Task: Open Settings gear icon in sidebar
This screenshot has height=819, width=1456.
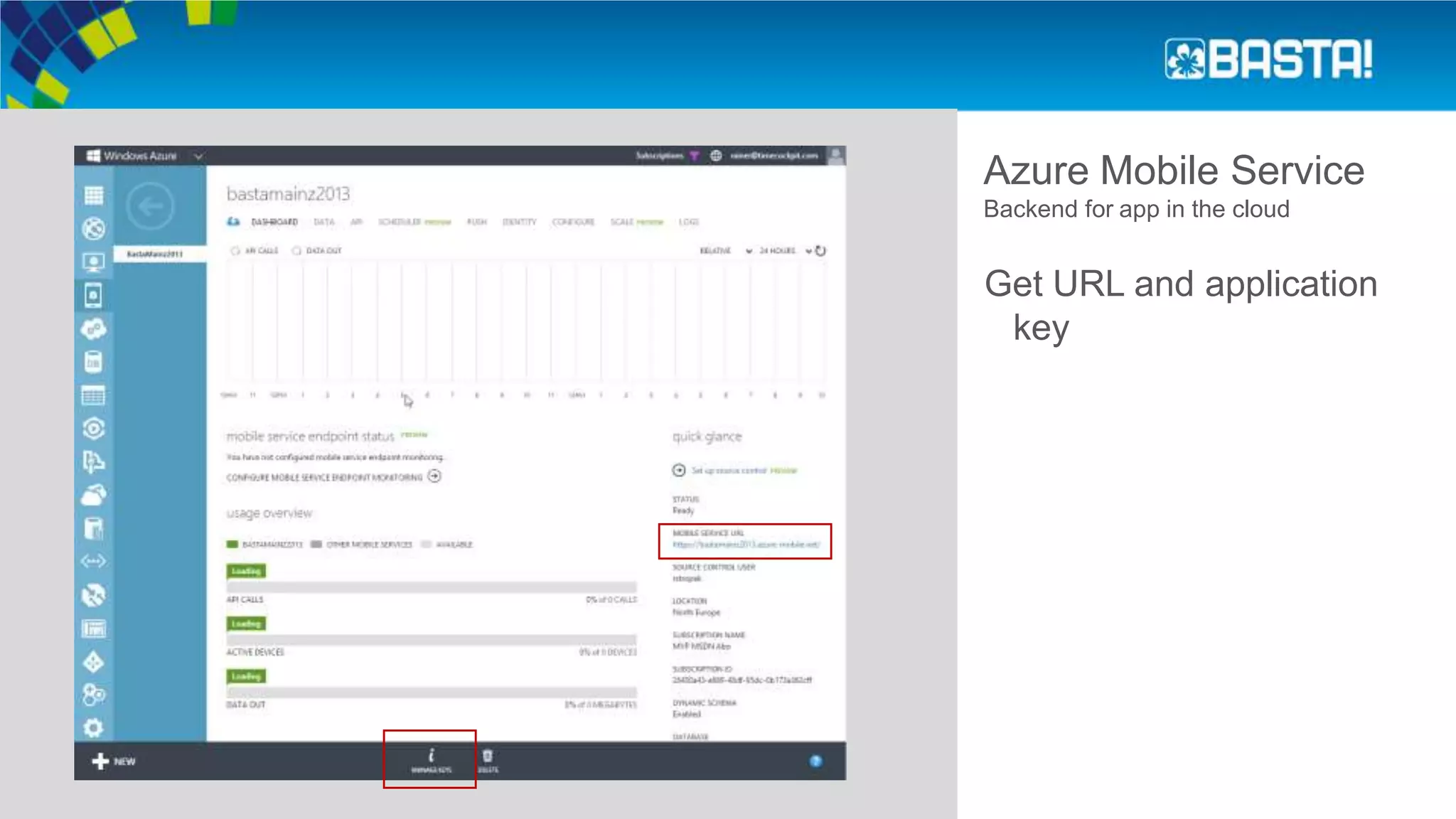Action: point(93,728)
